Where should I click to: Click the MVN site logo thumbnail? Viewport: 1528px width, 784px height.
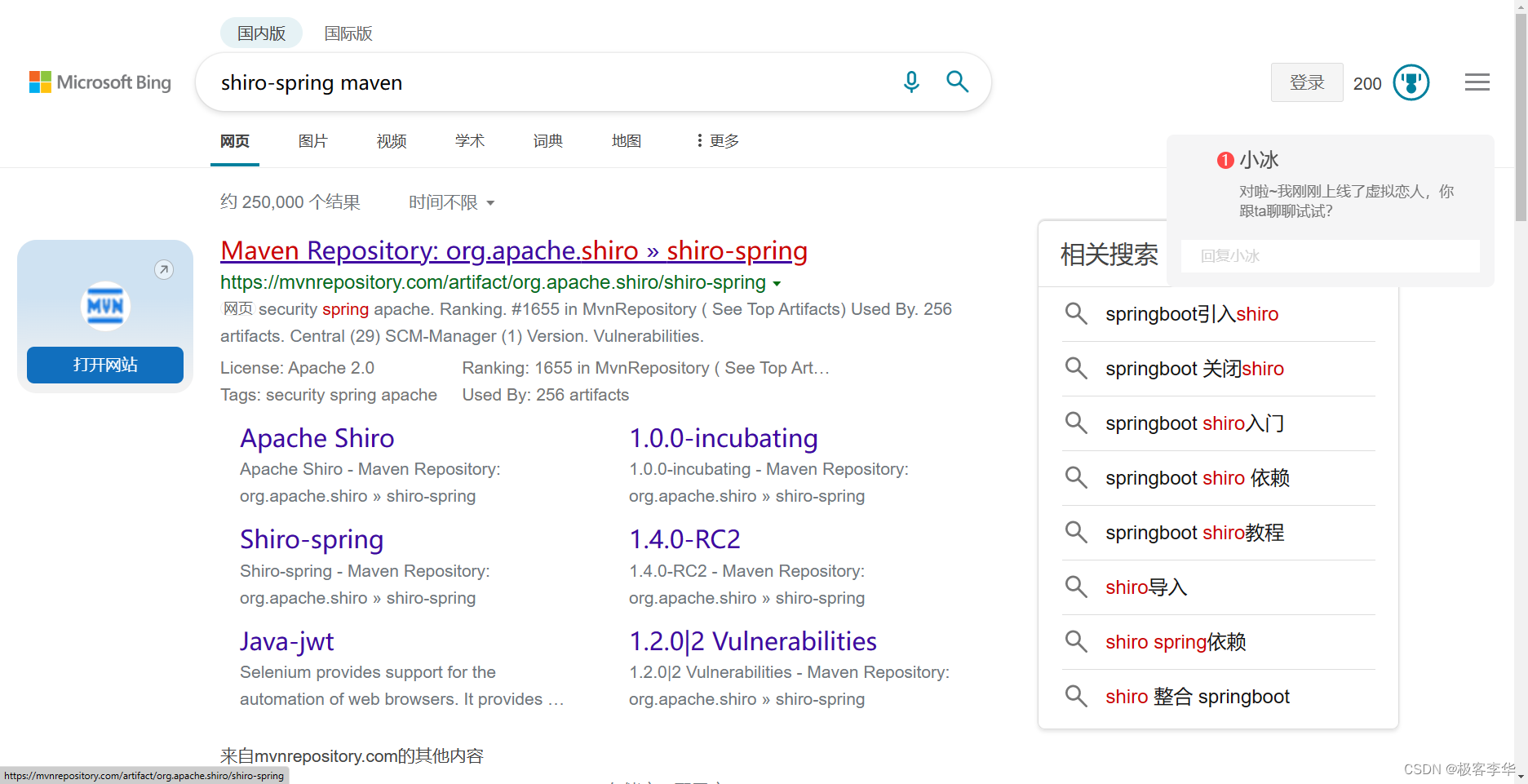(x=105, y=306)
